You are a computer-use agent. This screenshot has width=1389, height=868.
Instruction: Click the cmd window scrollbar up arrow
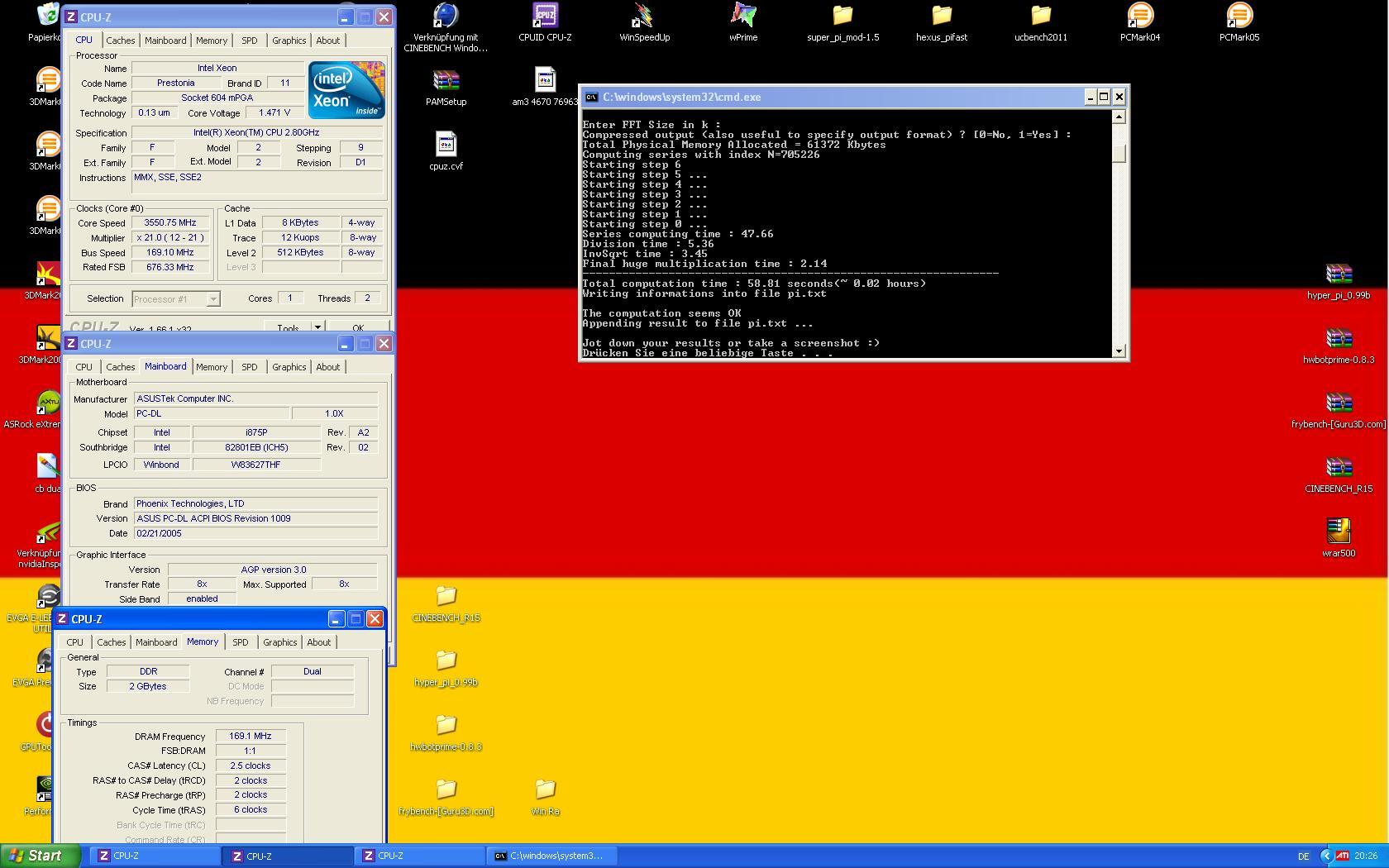point(1119,117)
